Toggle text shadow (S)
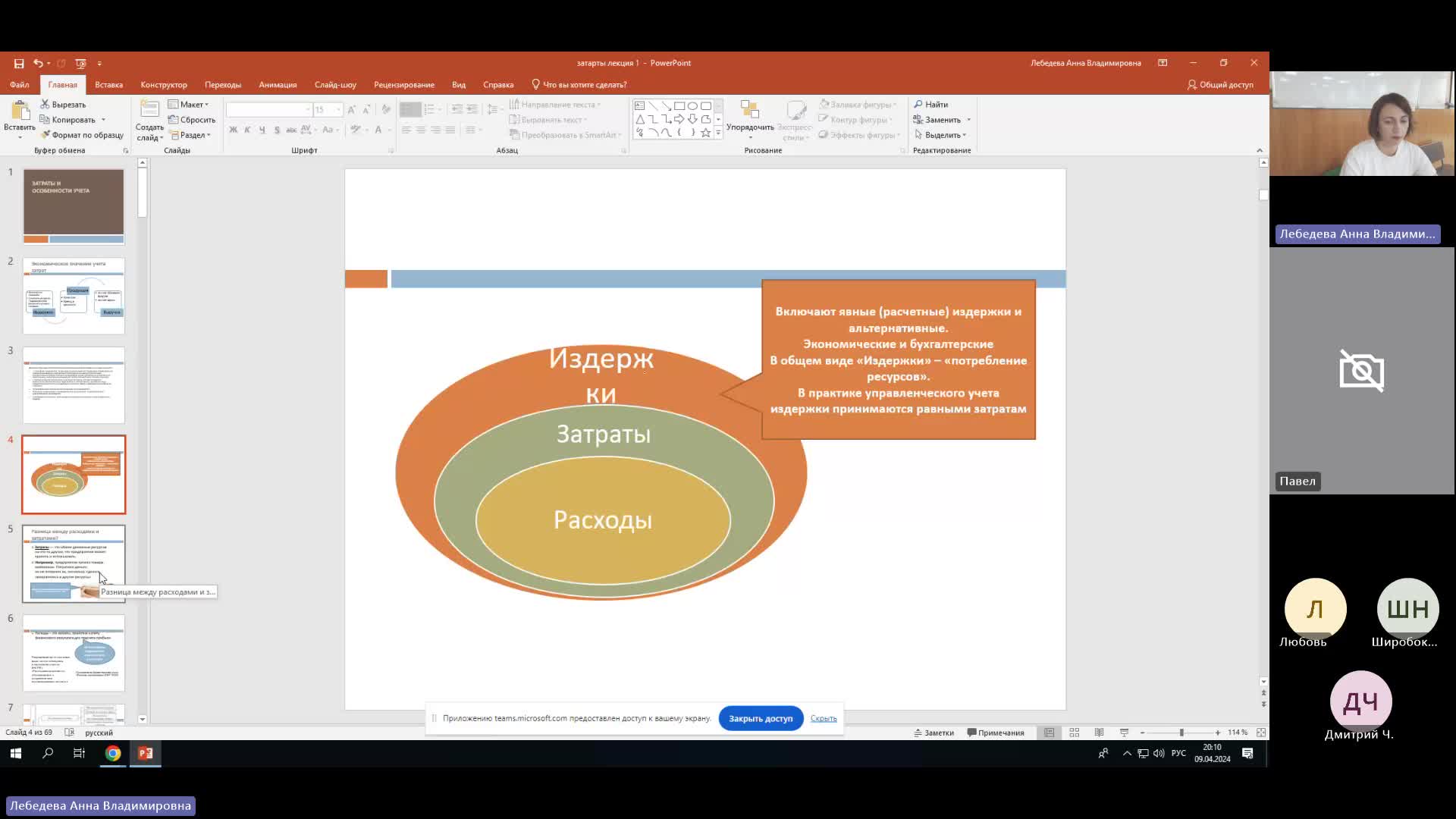This screenshot has height=819, width=1456. click(x=277, y=130)
